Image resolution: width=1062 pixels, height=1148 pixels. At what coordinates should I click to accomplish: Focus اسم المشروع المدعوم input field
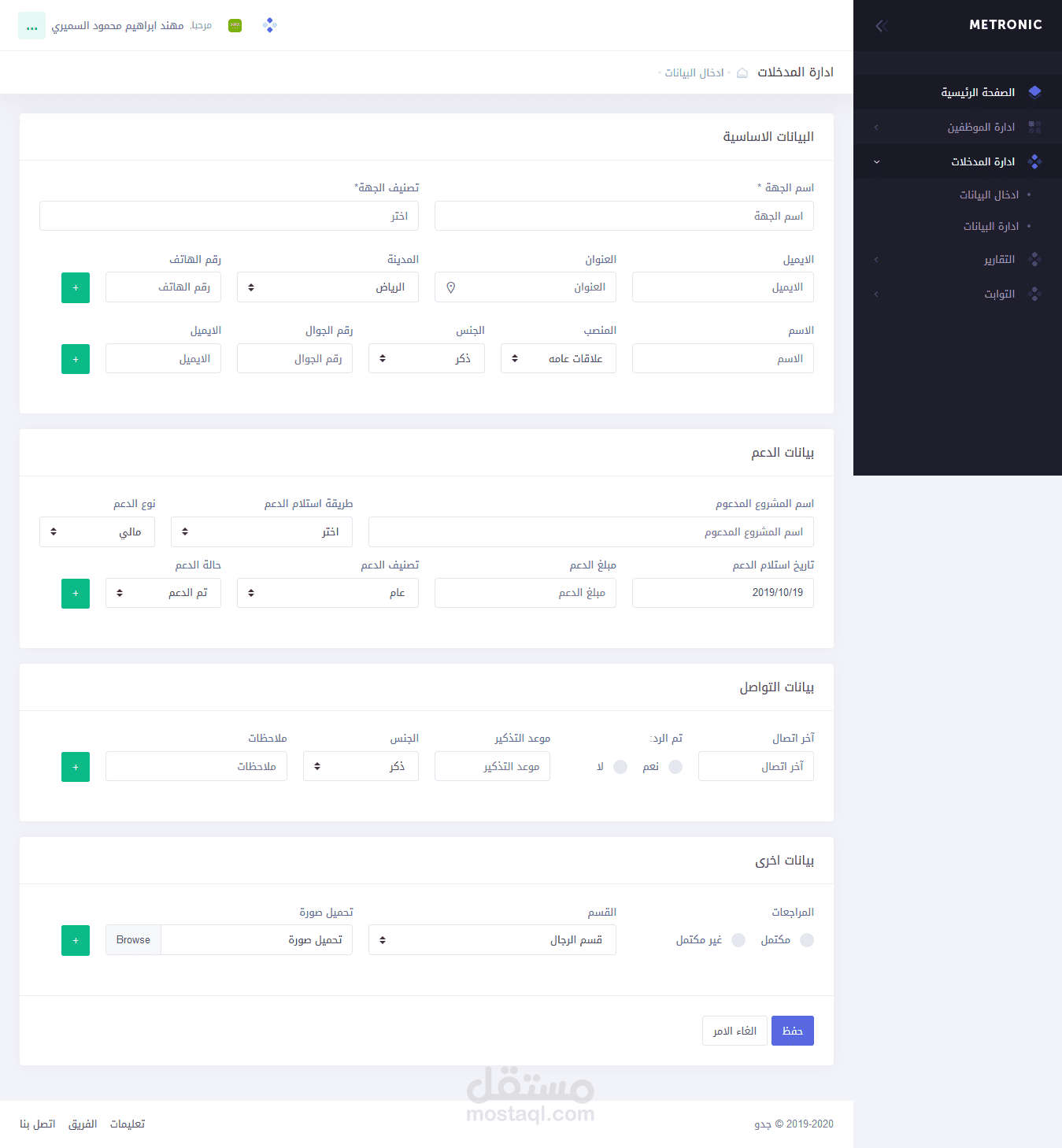click(591, 532)
